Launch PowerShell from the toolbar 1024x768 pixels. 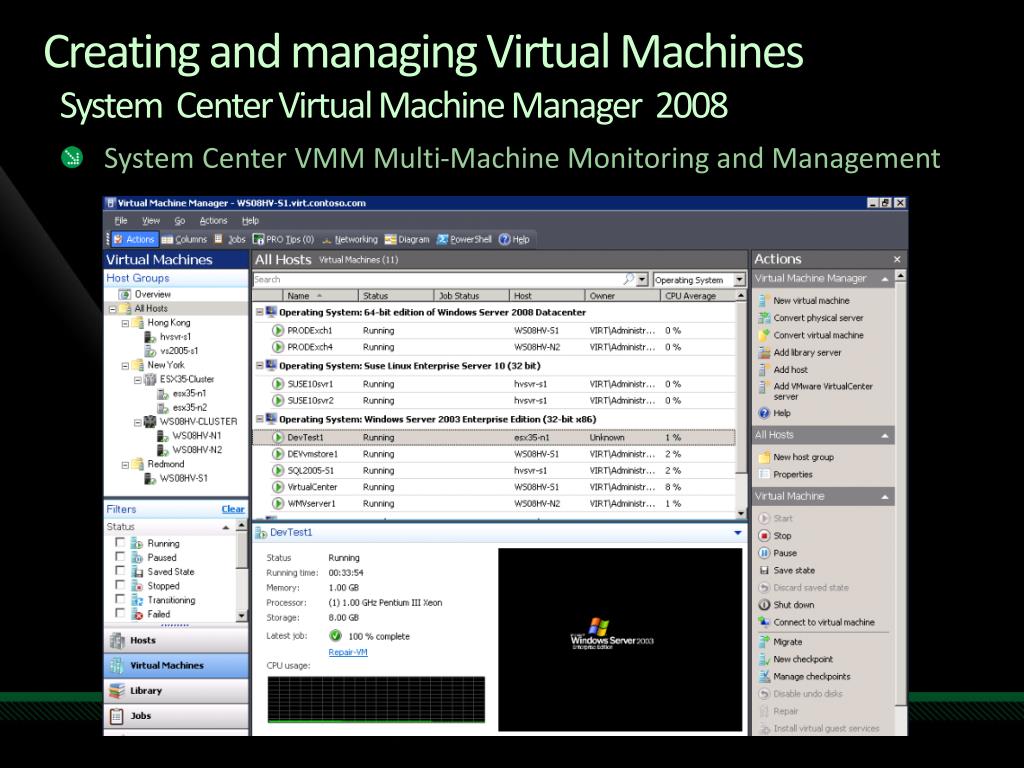click(464, 240)
